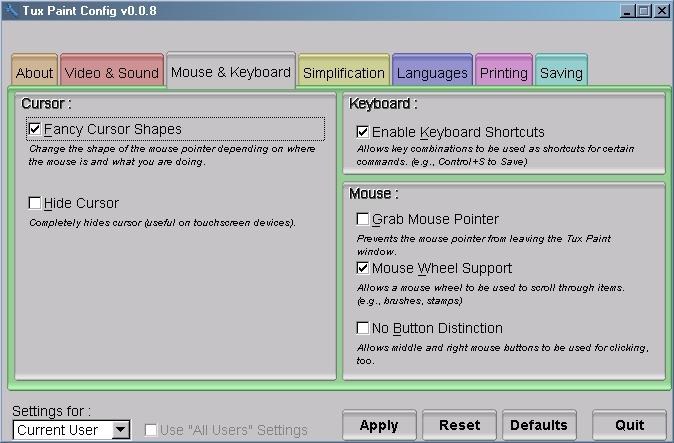Turn off Mouse Wheel Support
Viewport: 674px width, 443px height.
click(363, 269)
